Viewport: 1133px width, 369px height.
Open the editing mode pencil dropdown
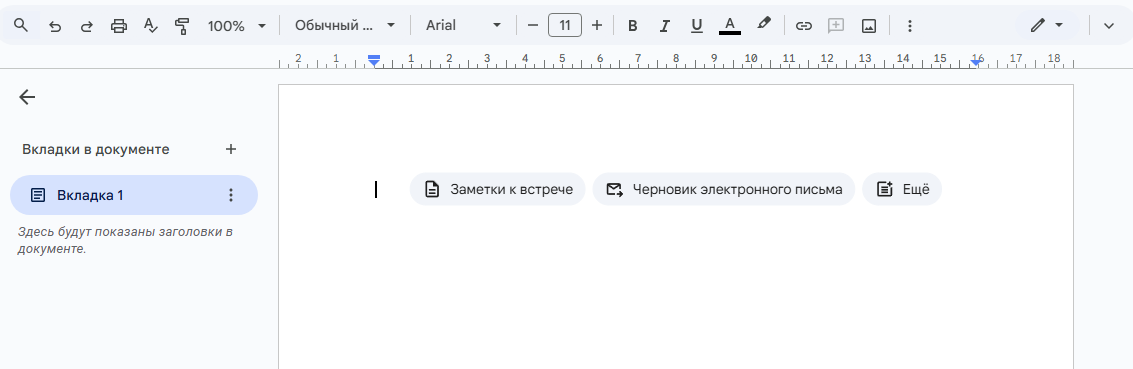1047,25
